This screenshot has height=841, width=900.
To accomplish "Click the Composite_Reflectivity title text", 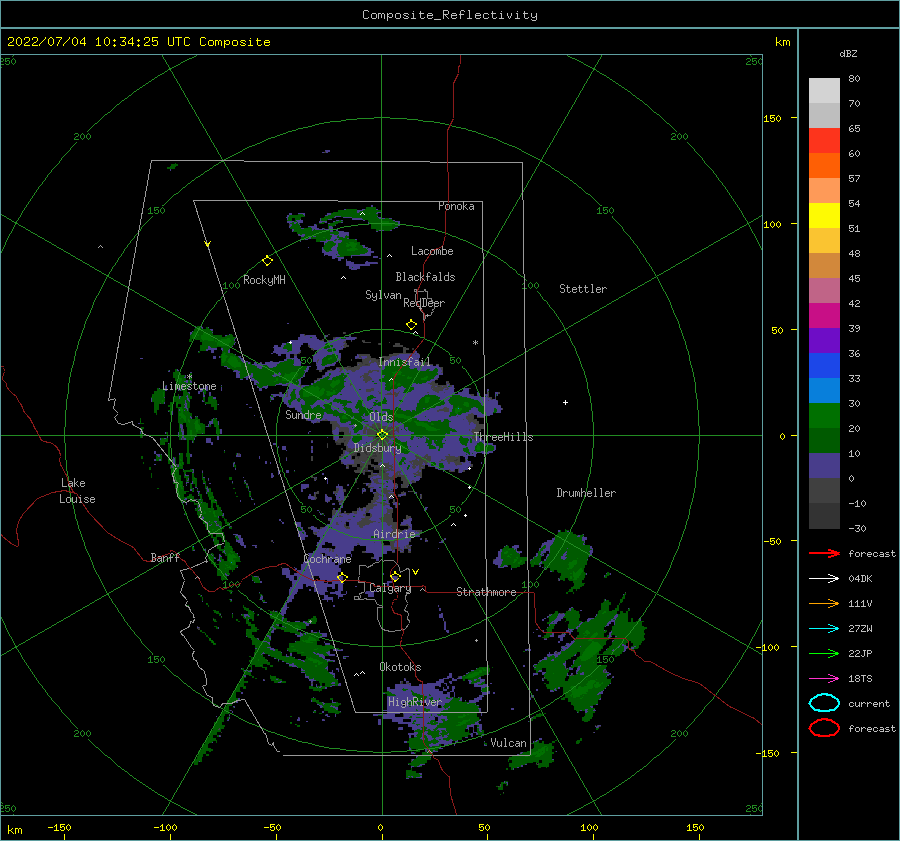I will coord(450,15).
